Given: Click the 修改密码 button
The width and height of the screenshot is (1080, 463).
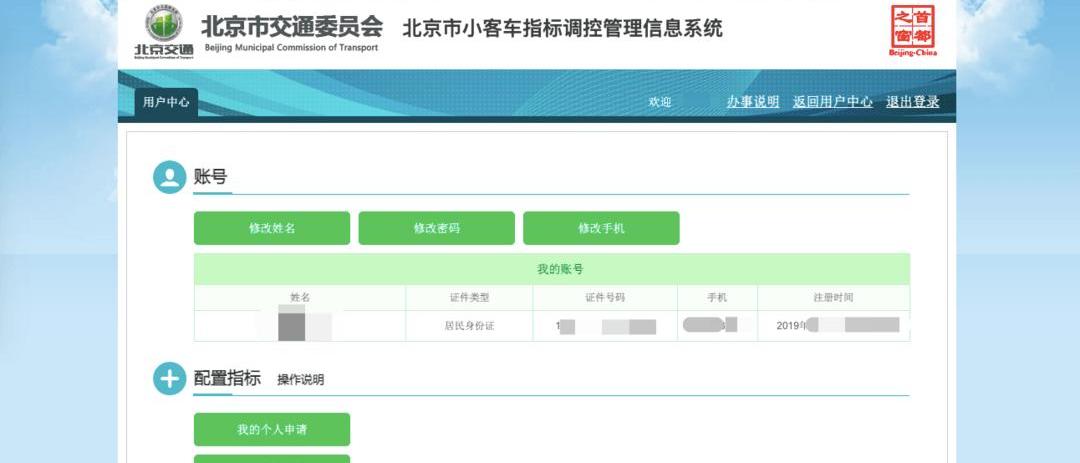Looking at the screenshot, I should pos(437,228).
